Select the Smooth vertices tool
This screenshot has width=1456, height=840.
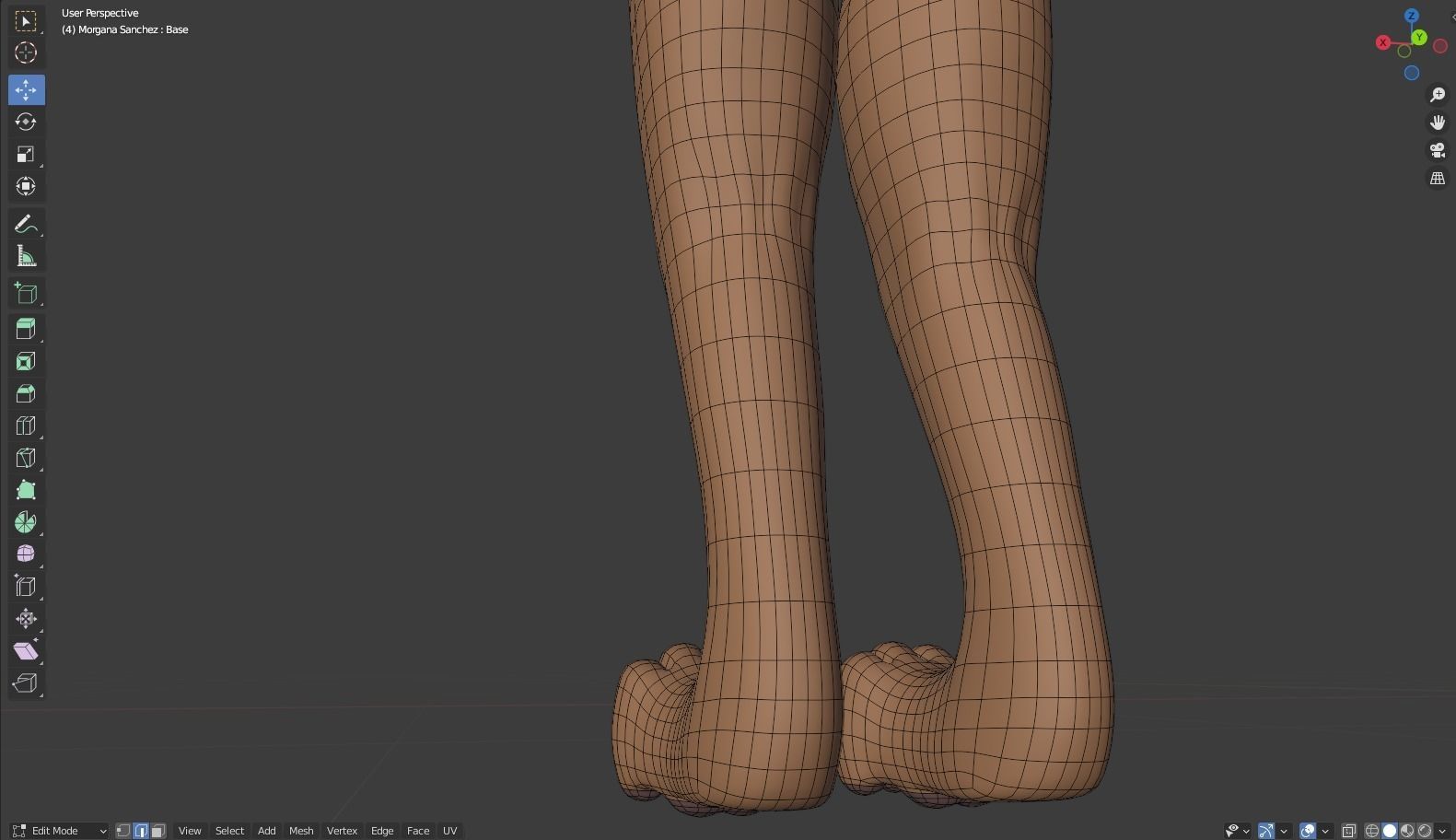(x=26, y=554)
